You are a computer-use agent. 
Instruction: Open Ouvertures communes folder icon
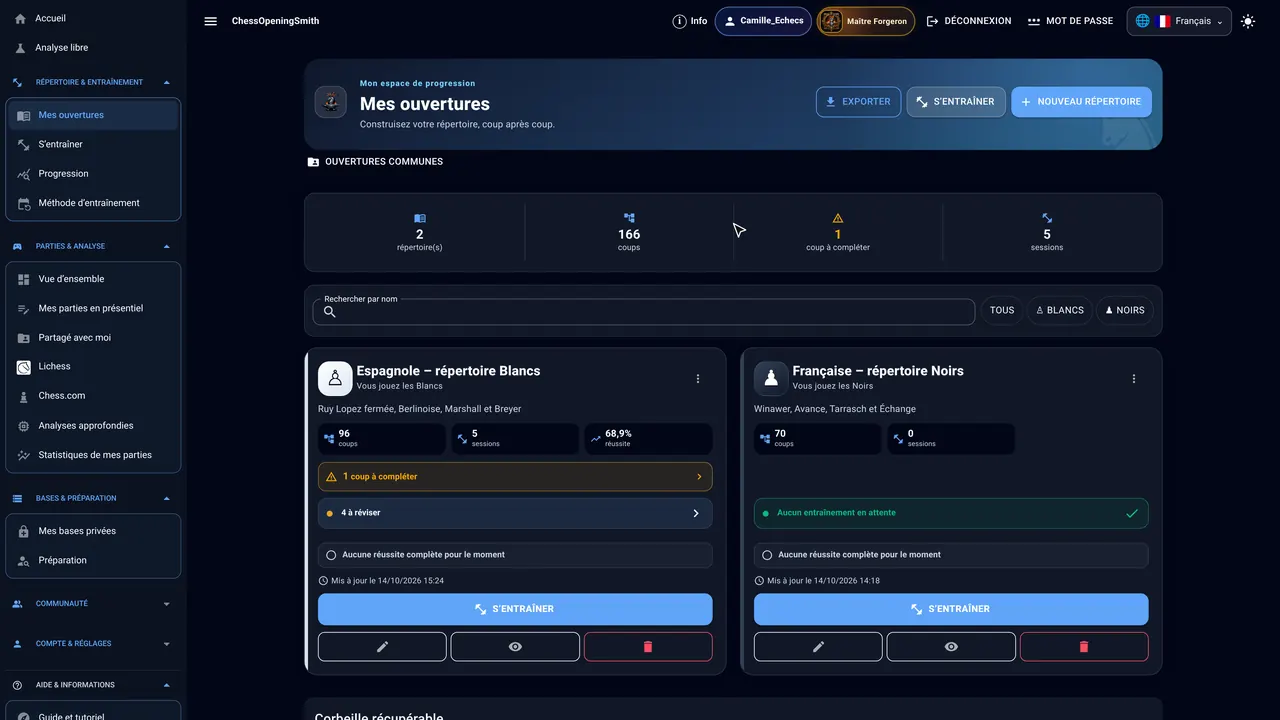(313, 162)
